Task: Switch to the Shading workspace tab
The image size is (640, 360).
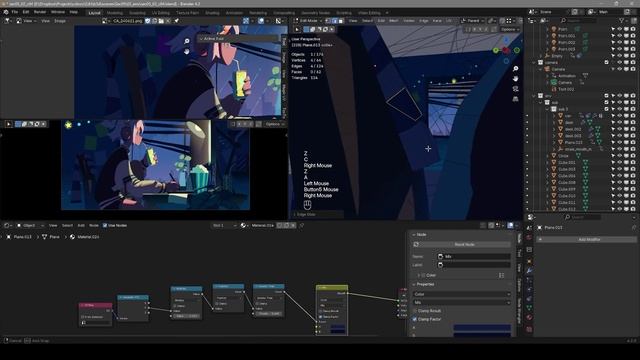Action: 212,13
